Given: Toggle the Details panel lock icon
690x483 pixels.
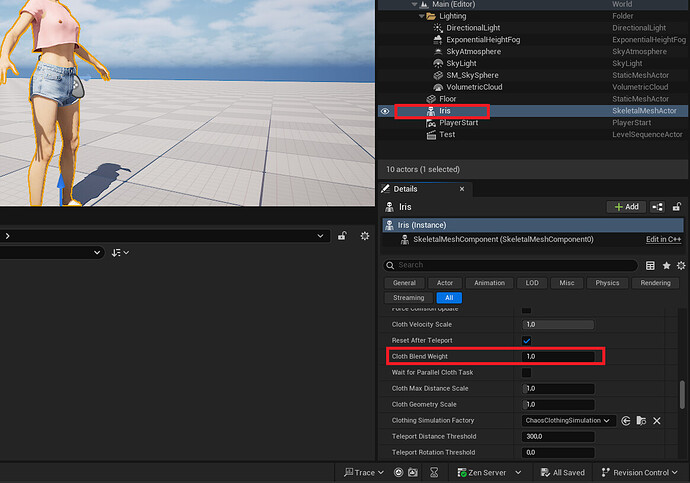Looking at the screenshot, I should pyautogui.click(x=677, y=207).
